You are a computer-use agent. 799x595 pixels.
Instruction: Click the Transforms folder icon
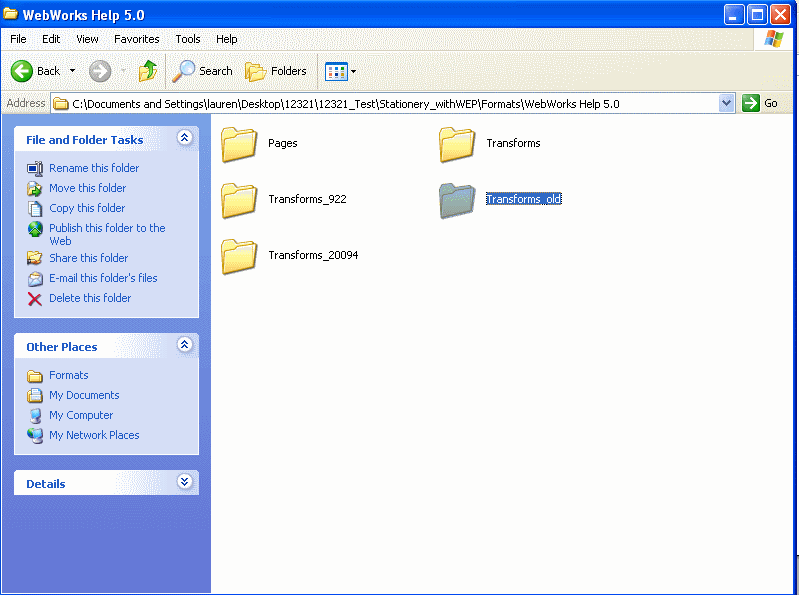457,144
